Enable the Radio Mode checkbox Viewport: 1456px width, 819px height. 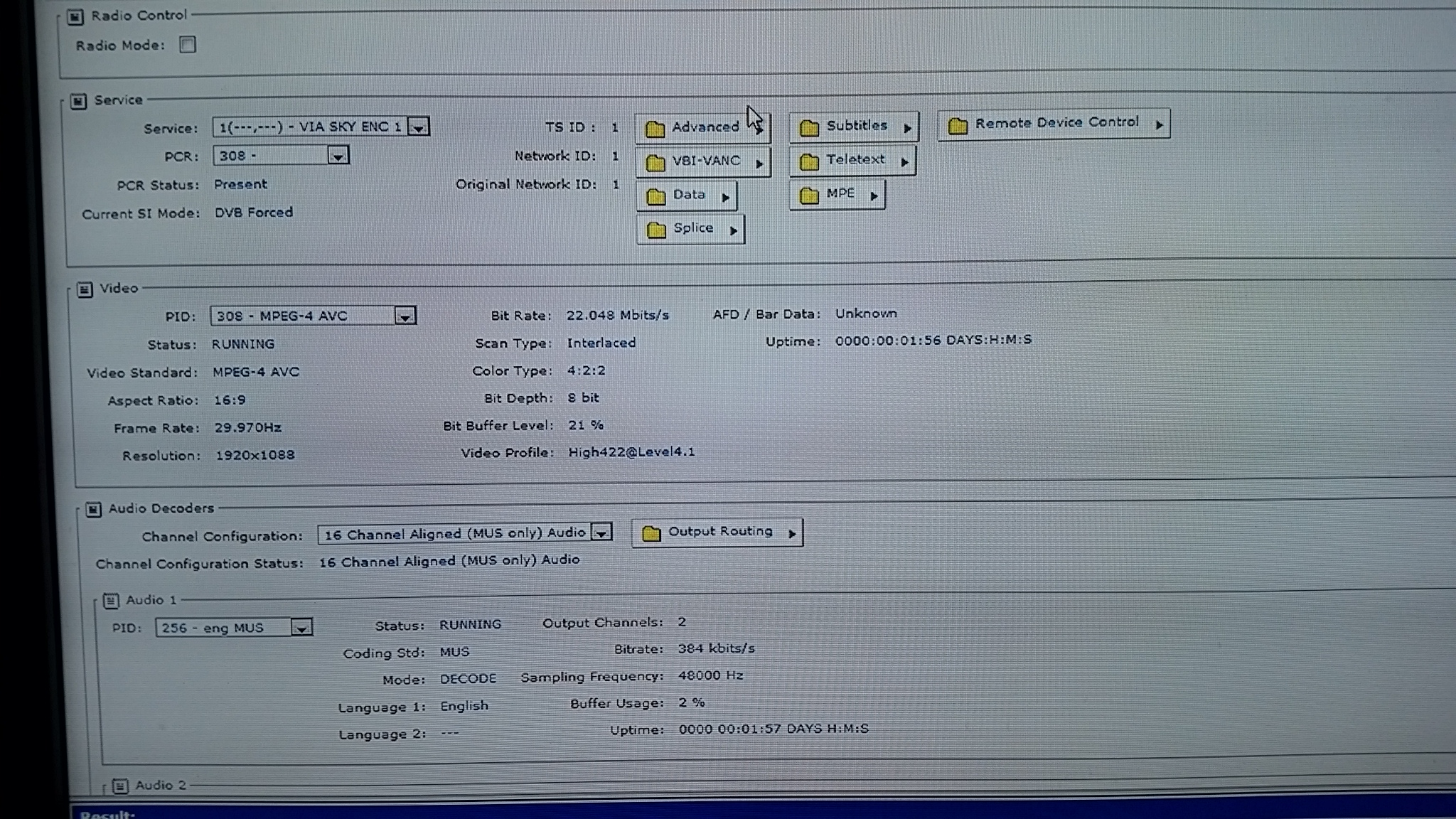[188, 45]
